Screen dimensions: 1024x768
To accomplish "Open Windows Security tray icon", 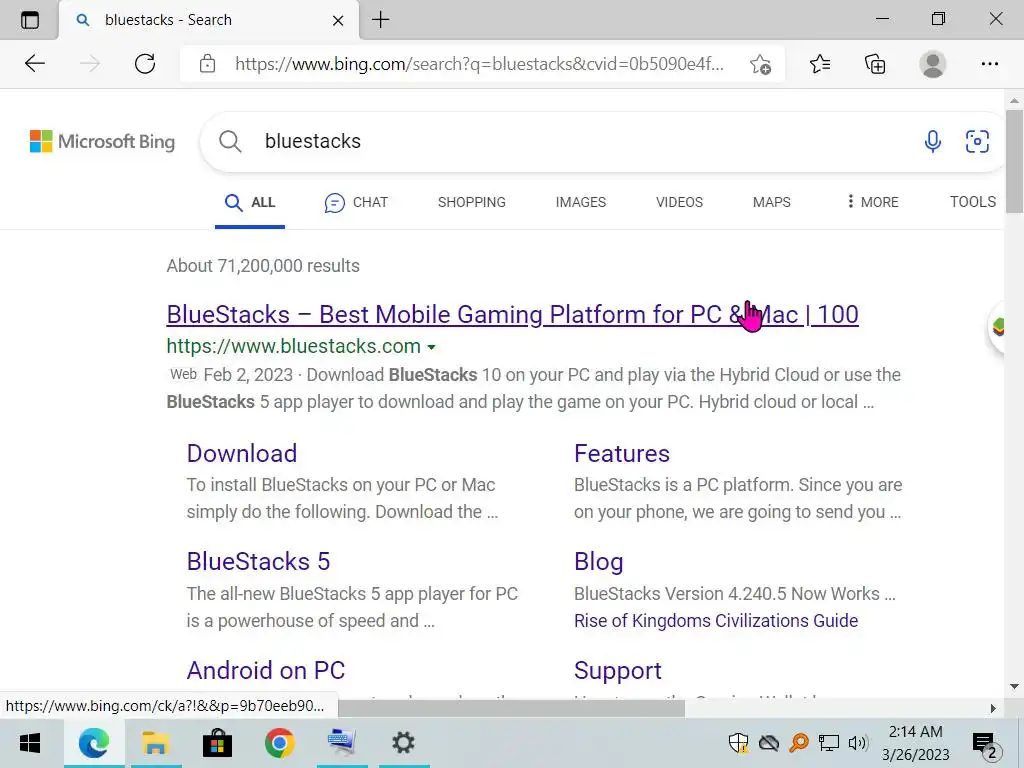I will pyautogui.click(x=739, y=743).
